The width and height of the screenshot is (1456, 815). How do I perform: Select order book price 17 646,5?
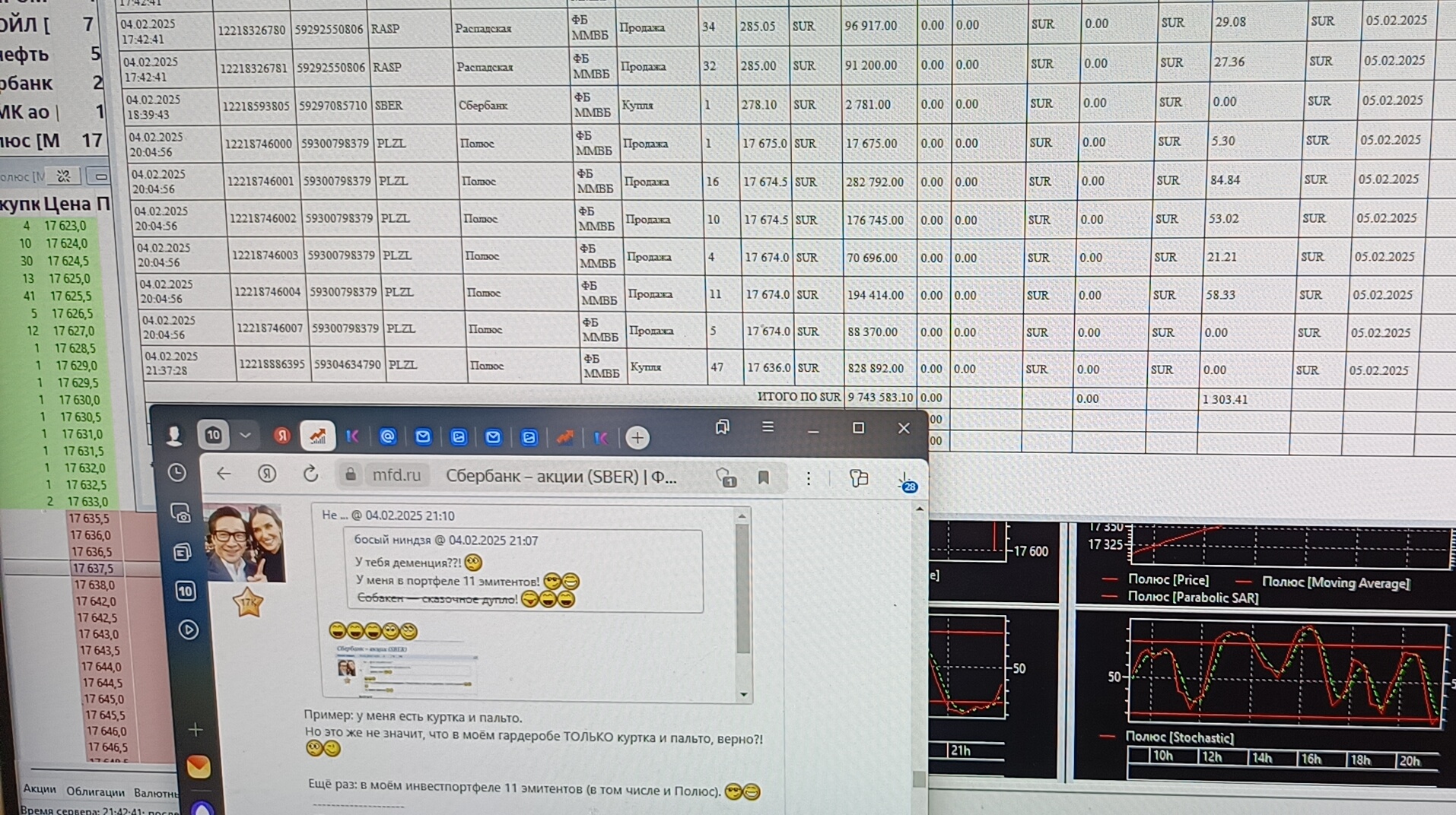pos(107,747)
